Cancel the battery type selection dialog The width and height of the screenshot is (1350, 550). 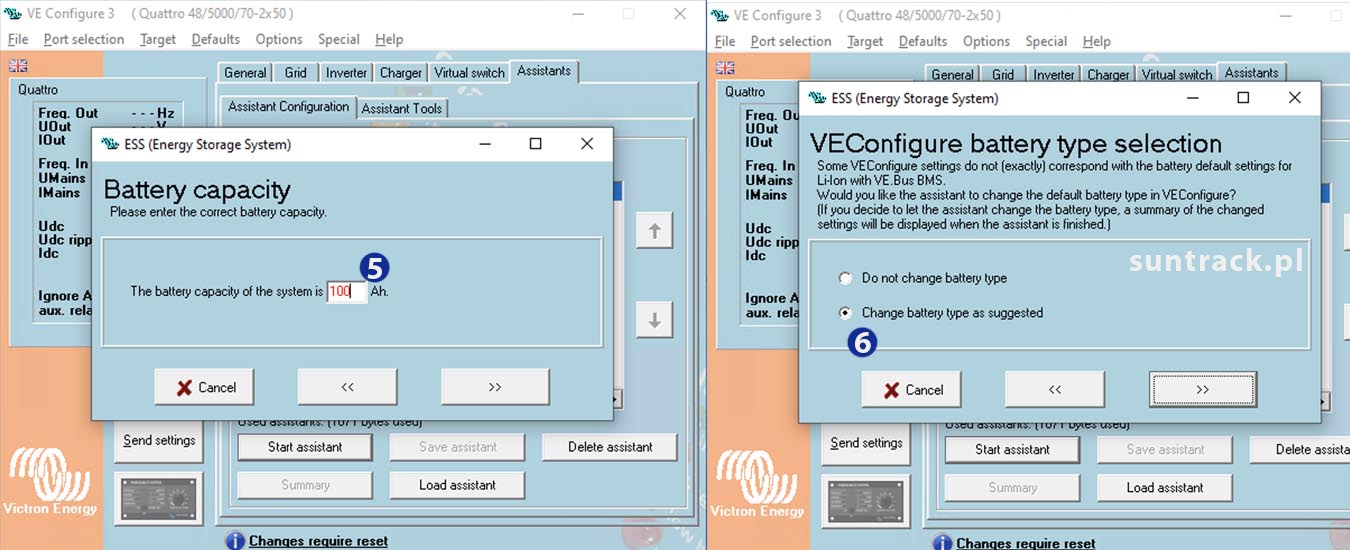tap(912, 389)
